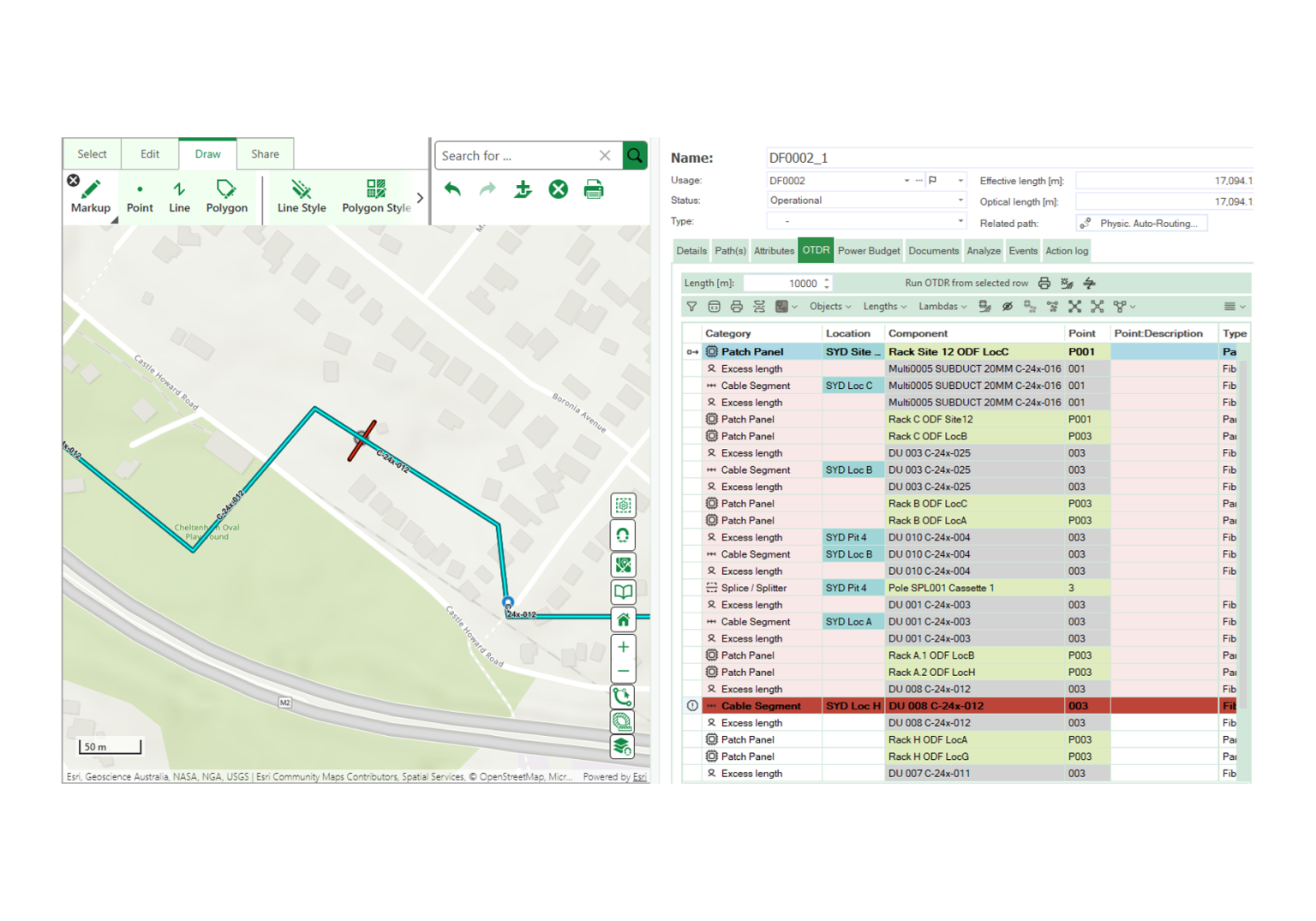Click inside the Search for field
The width and height of the screenshot is (1316, 921).
pos(517,156)
